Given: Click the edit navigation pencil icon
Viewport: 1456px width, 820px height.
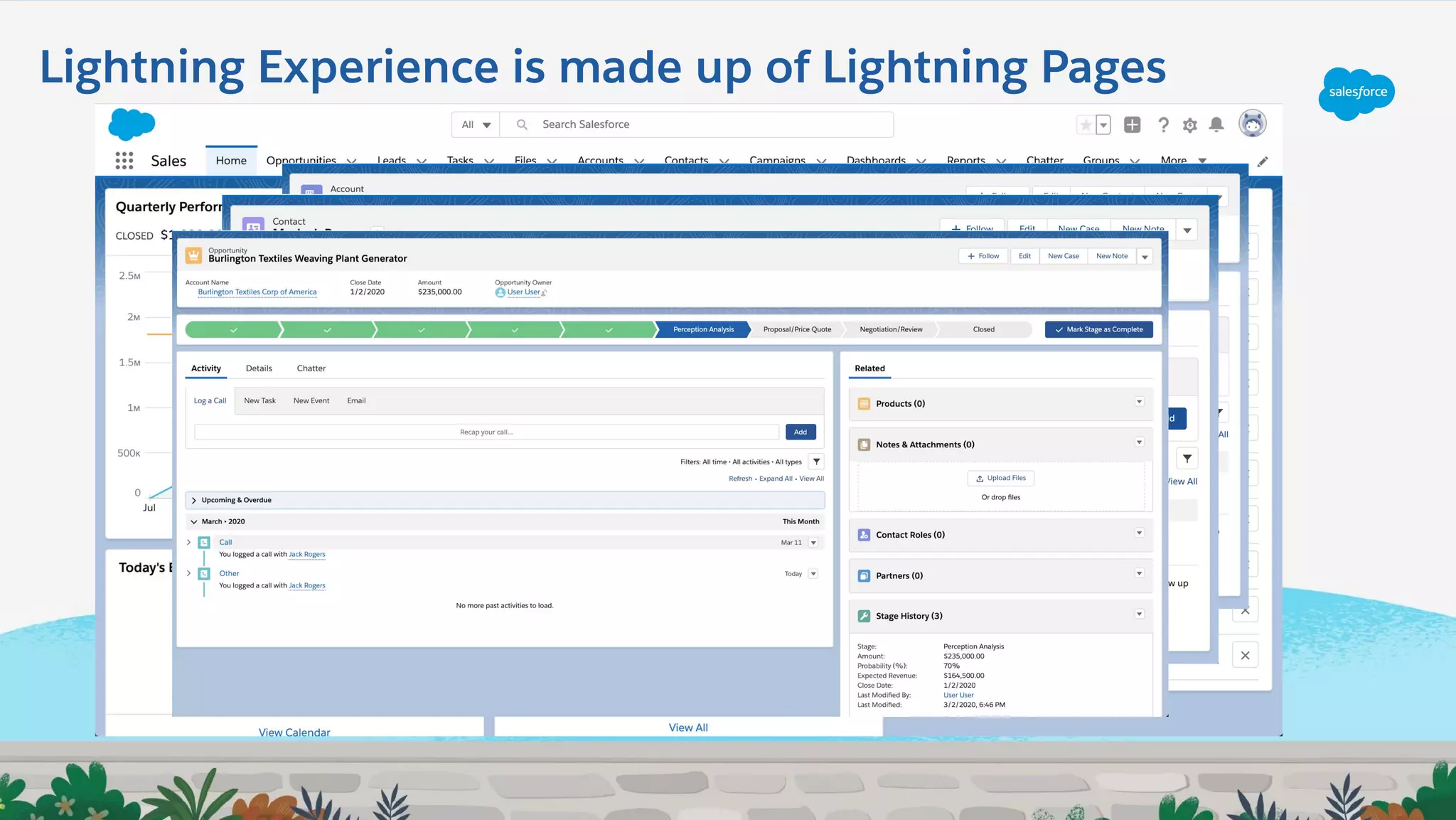Looking at the screenshot, I should coord(1262,162).
